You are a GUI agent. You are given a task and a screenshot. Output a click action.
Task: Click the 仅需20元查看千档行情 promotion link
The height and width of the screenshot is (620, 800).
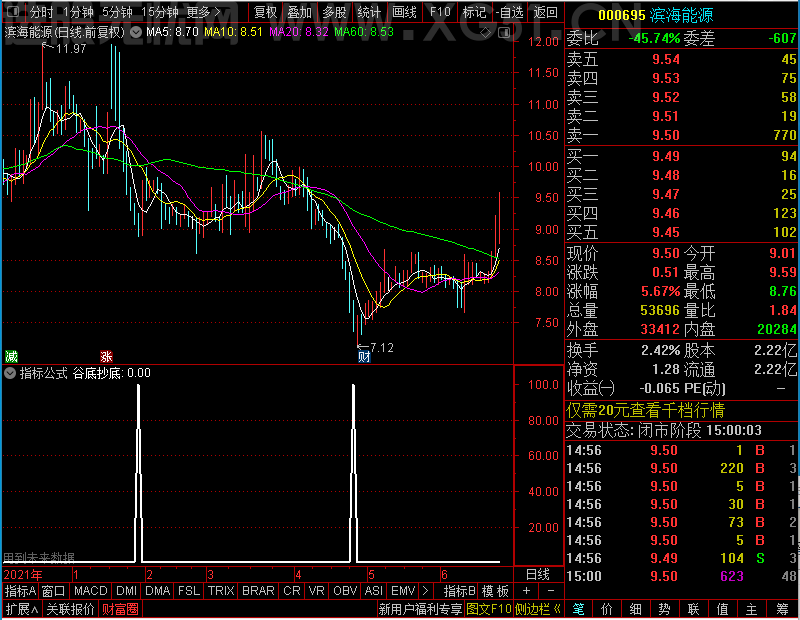(645, 410)
